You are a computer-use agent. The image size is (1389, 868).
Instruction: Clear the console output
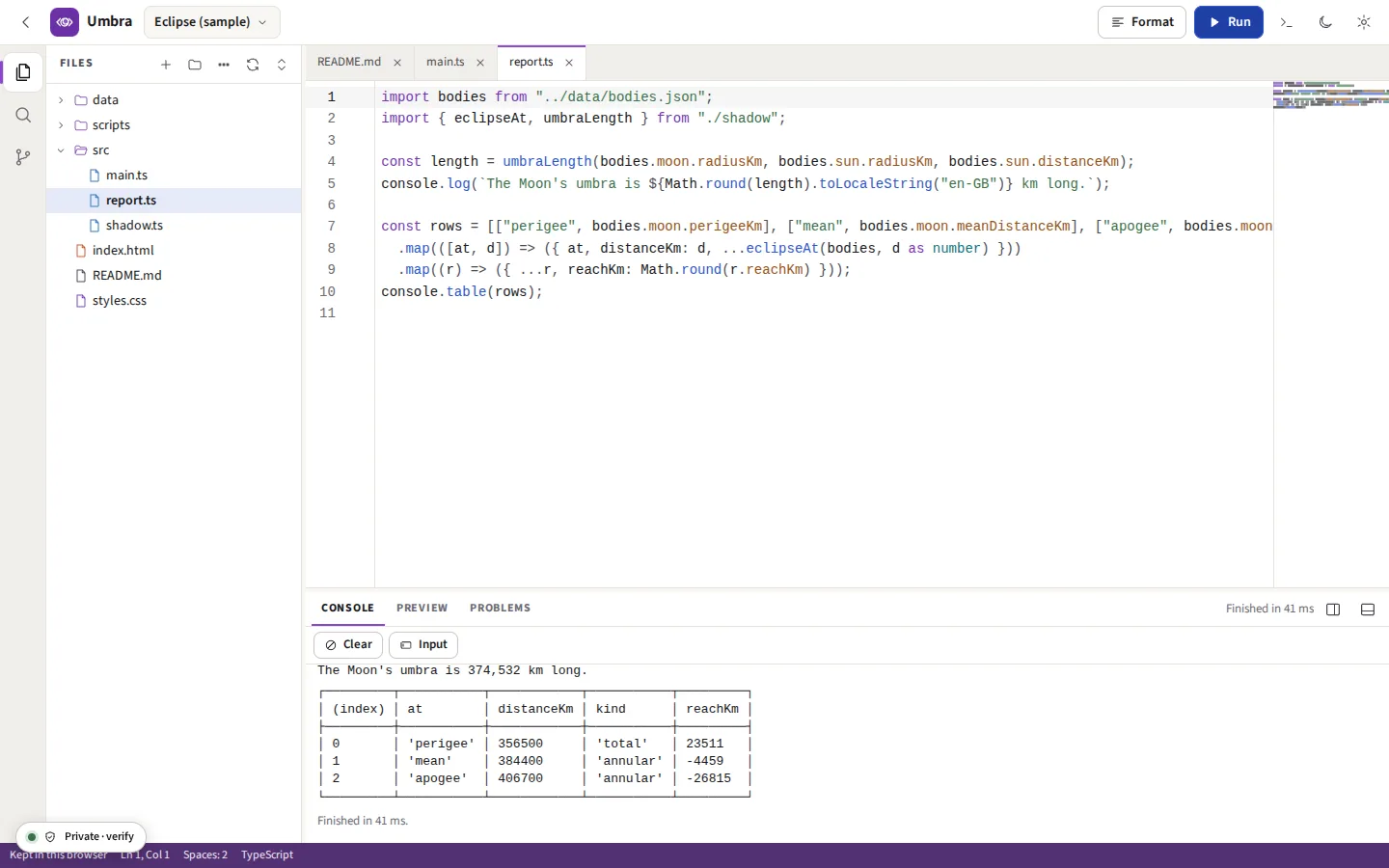tap(348, 644)
